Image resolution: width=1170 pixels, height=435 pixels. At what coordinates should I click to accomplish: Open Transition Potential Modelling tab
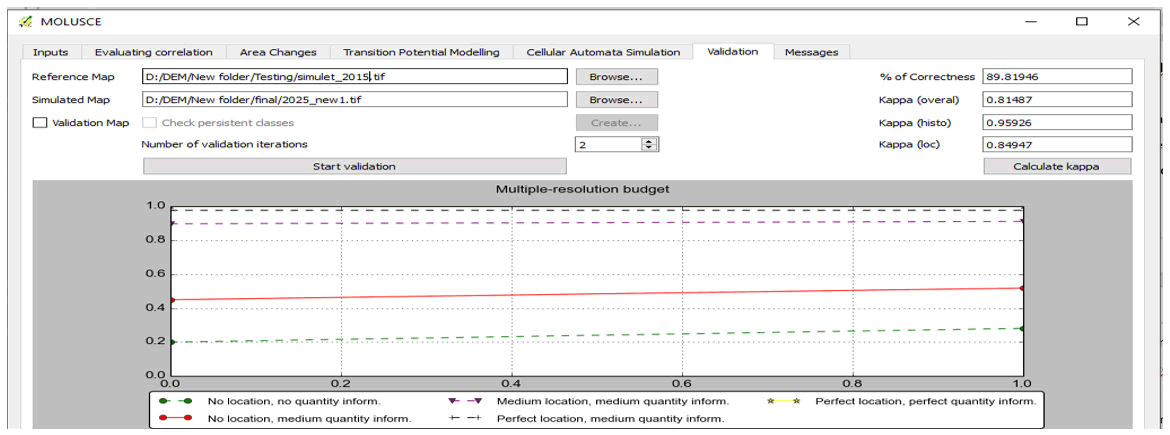[420, 52]
